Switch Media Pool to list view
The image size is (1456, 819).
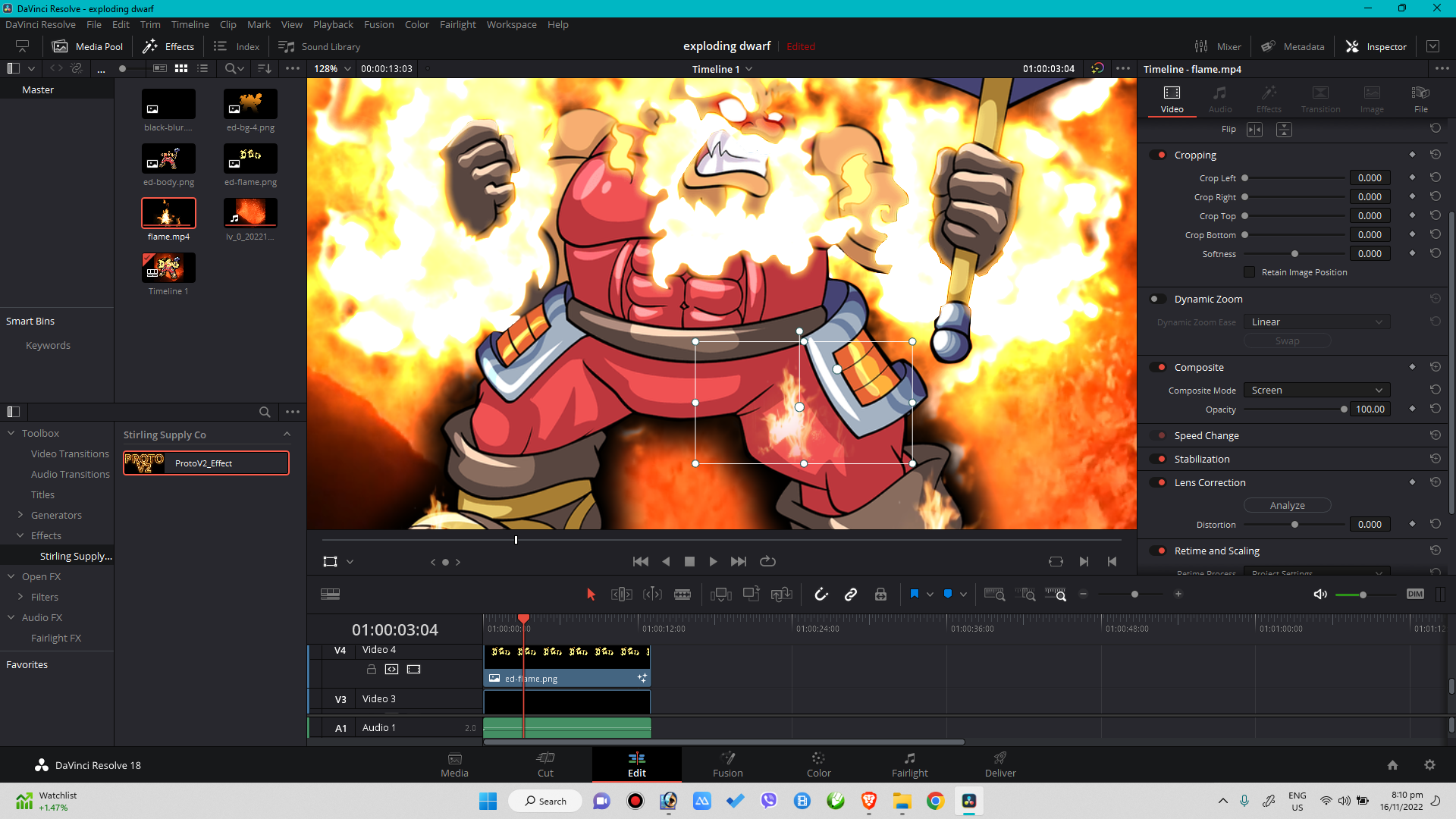click(202, 68)
